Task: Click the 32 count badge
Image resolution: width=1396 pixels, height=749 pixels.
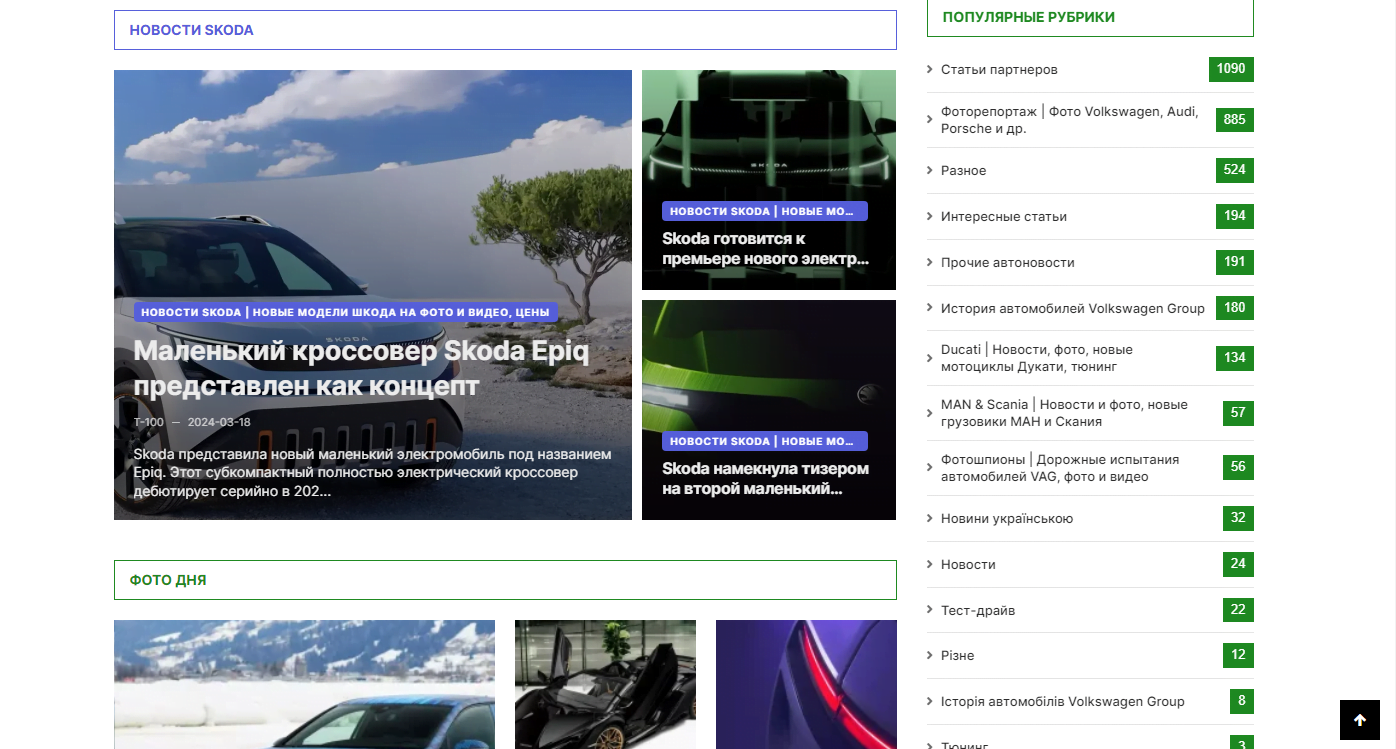Action: pos(1238,518)
